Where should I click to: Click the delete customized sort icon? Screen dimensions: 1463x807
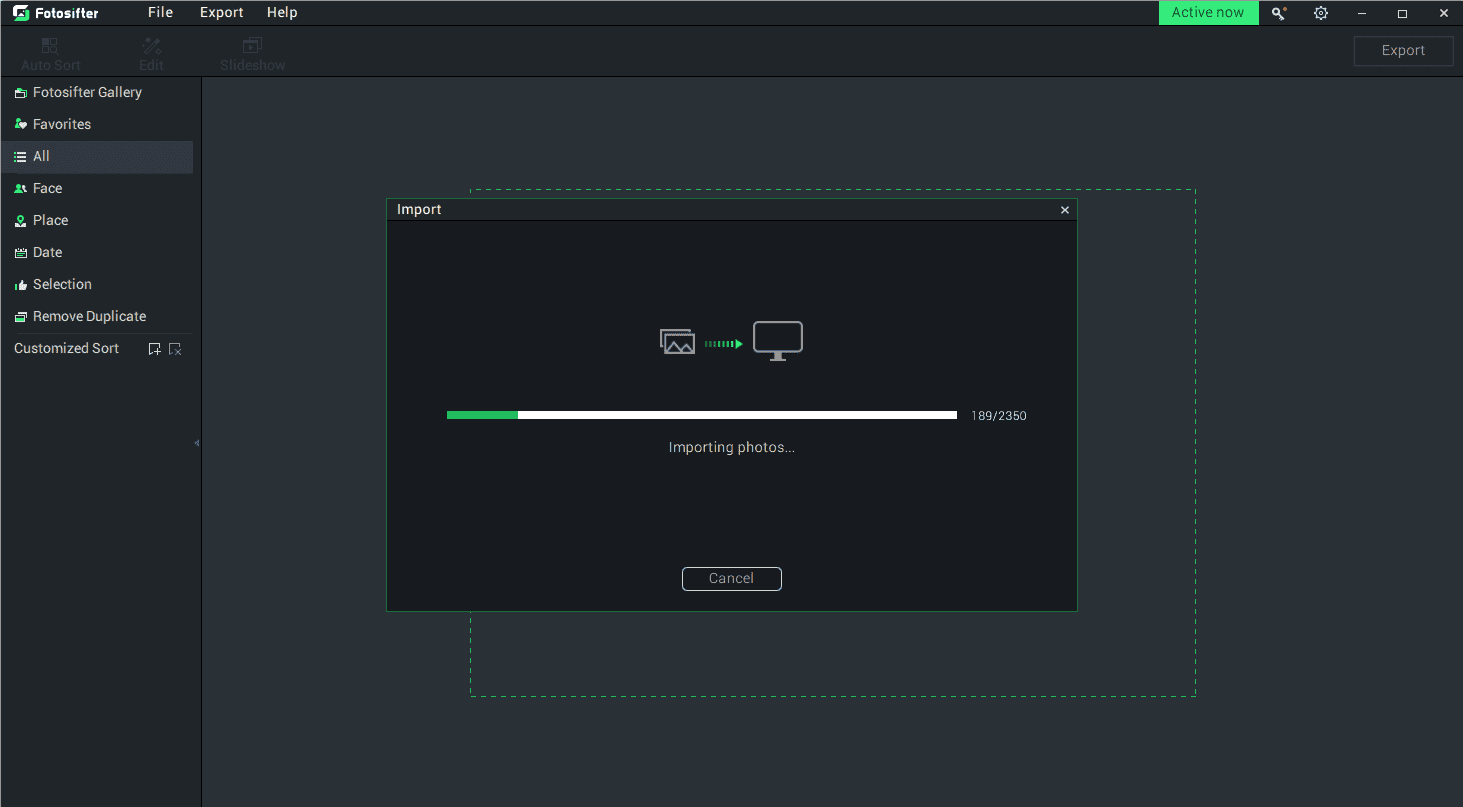(175, 349)
